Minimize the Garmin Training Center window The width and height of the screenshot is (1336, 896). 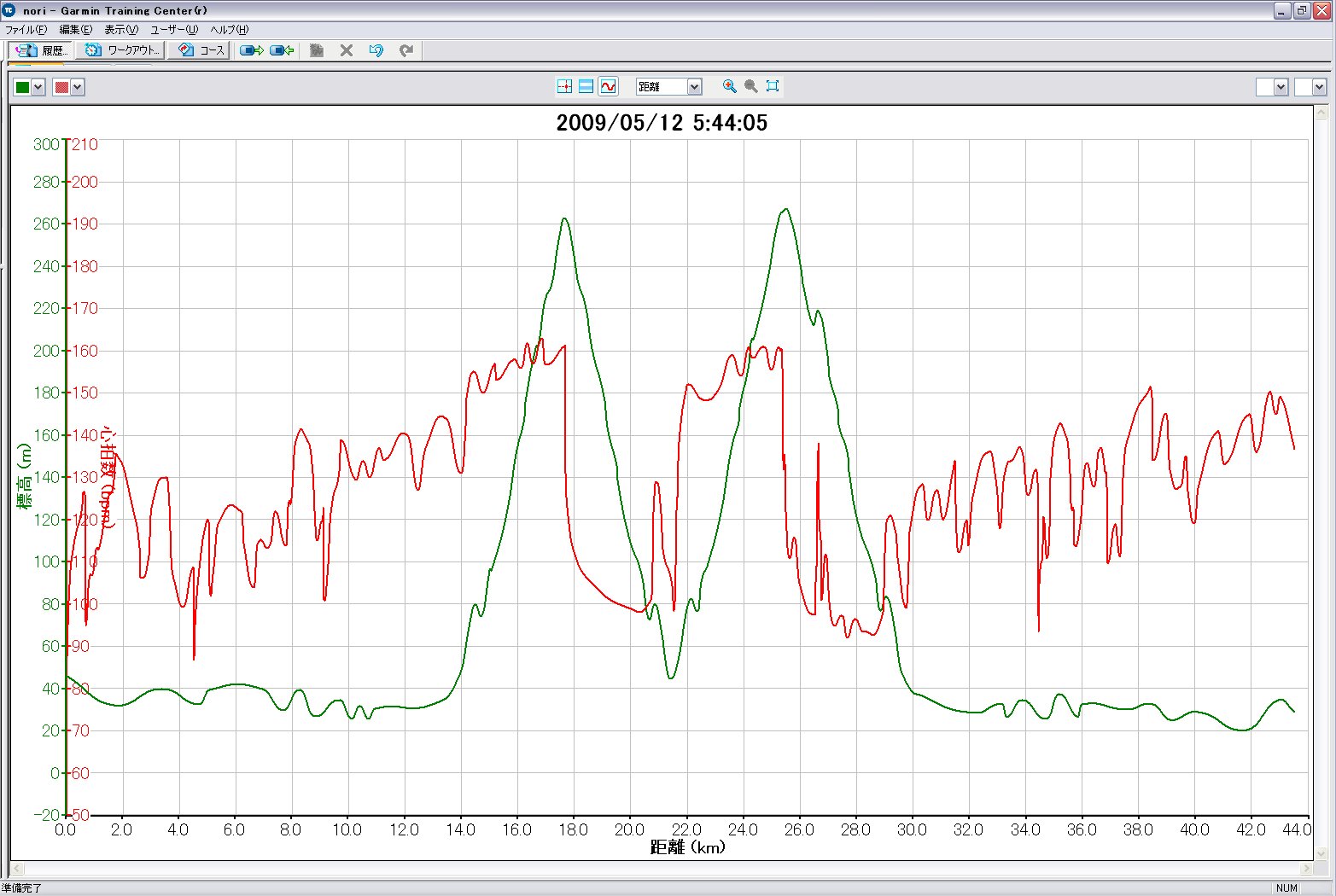point(1282,10)
